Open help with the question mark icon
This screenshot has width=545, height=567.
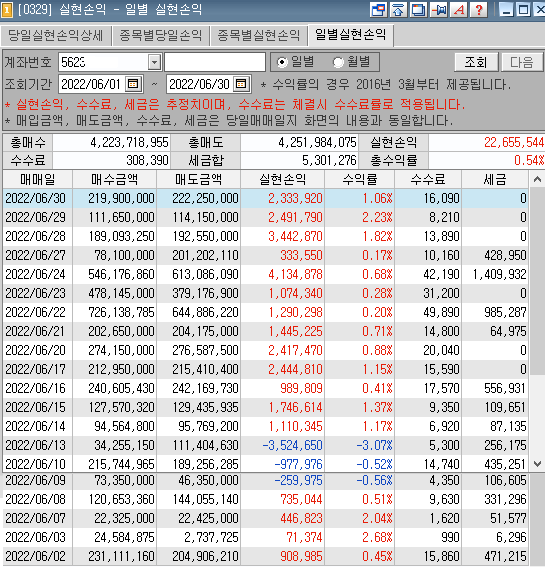[479, 9]
